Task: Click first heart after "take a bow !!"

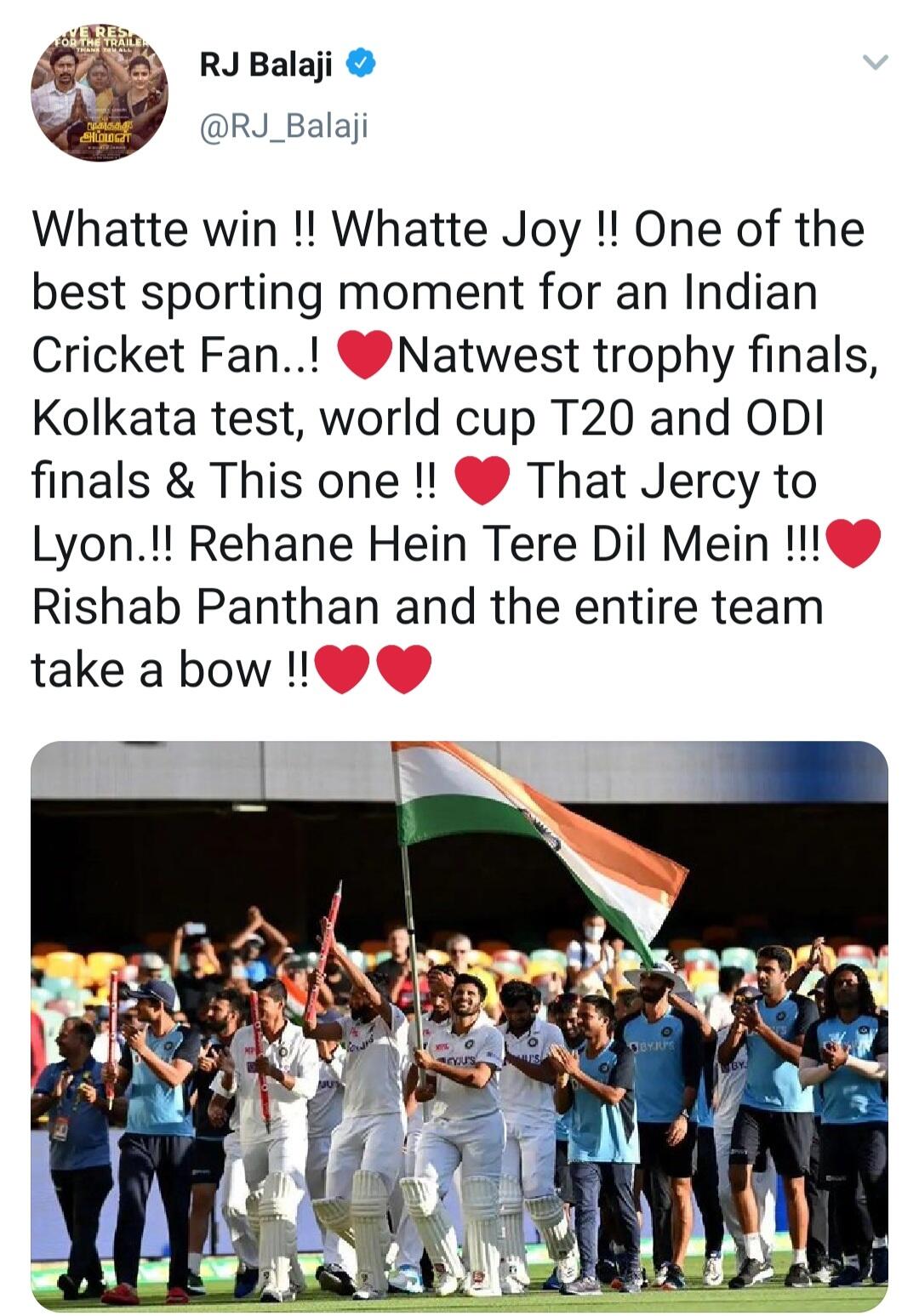Action: tap(343, 670)
